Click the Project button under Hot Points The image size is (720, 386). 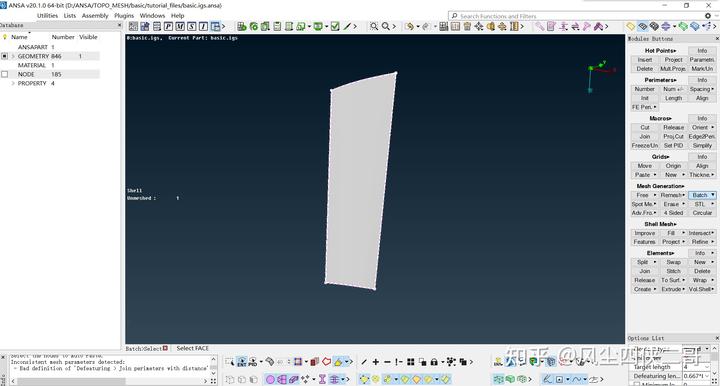673,60
